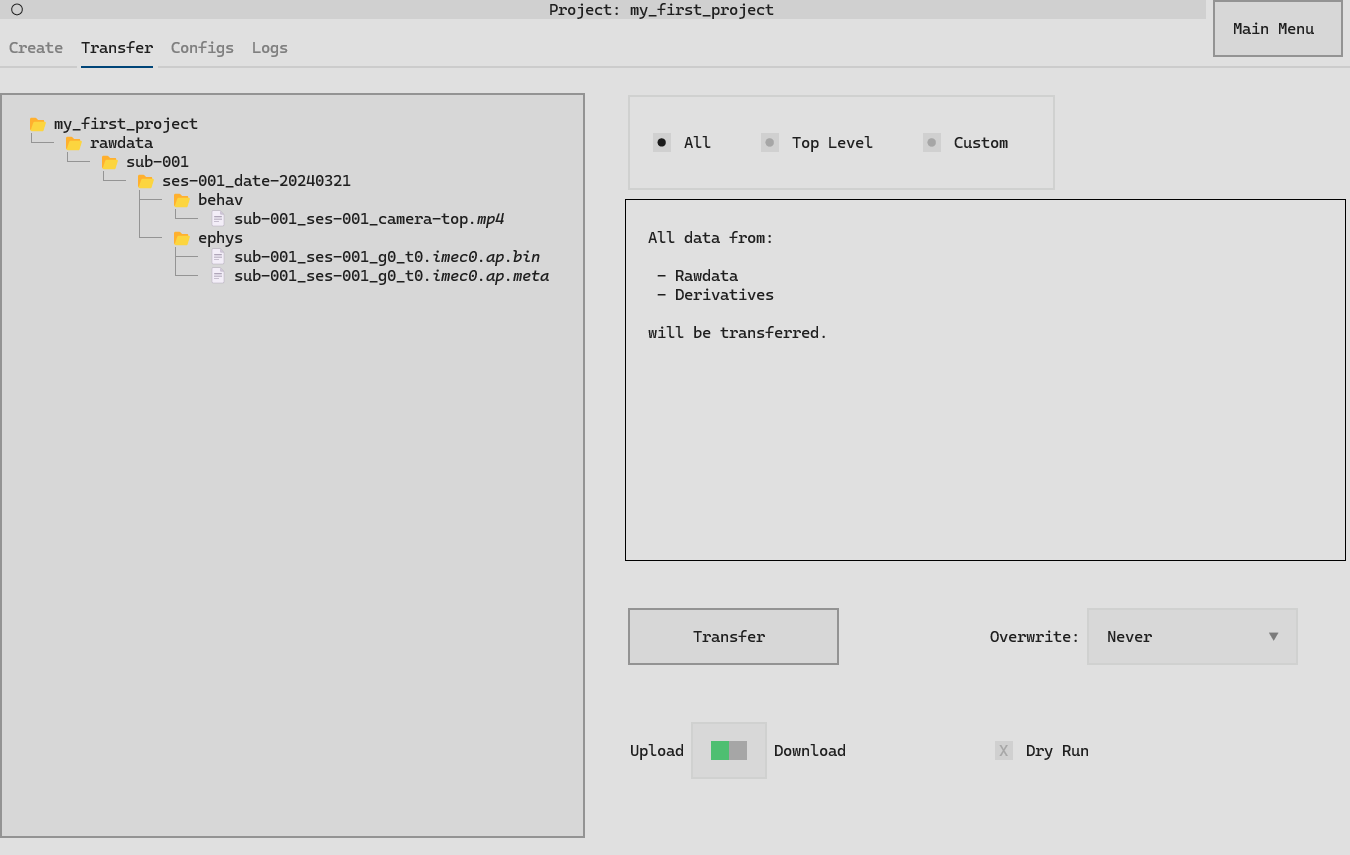The height and width of the screenshot is (855, 1350).
Task: Open the Overwrite dropdown showing Never
Action: tap(1192, 637)
